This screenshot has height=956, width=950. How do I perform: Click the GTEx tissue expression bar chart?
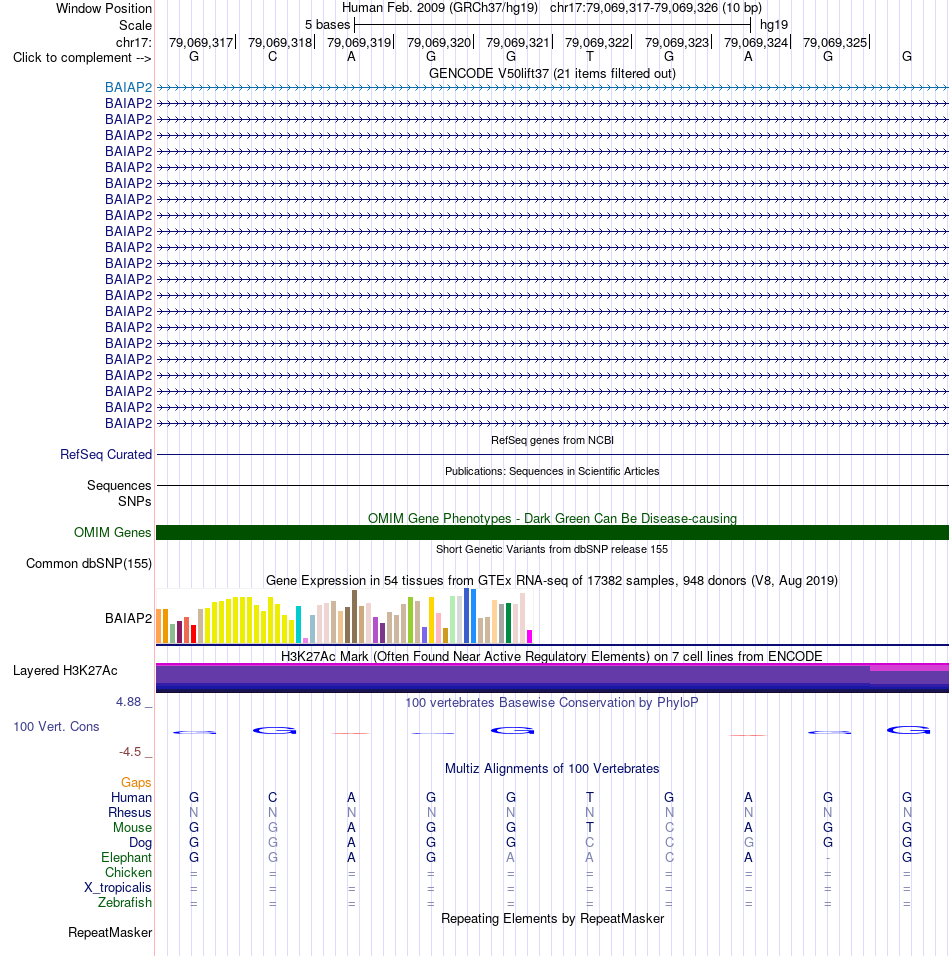click(x=345, y=616)
